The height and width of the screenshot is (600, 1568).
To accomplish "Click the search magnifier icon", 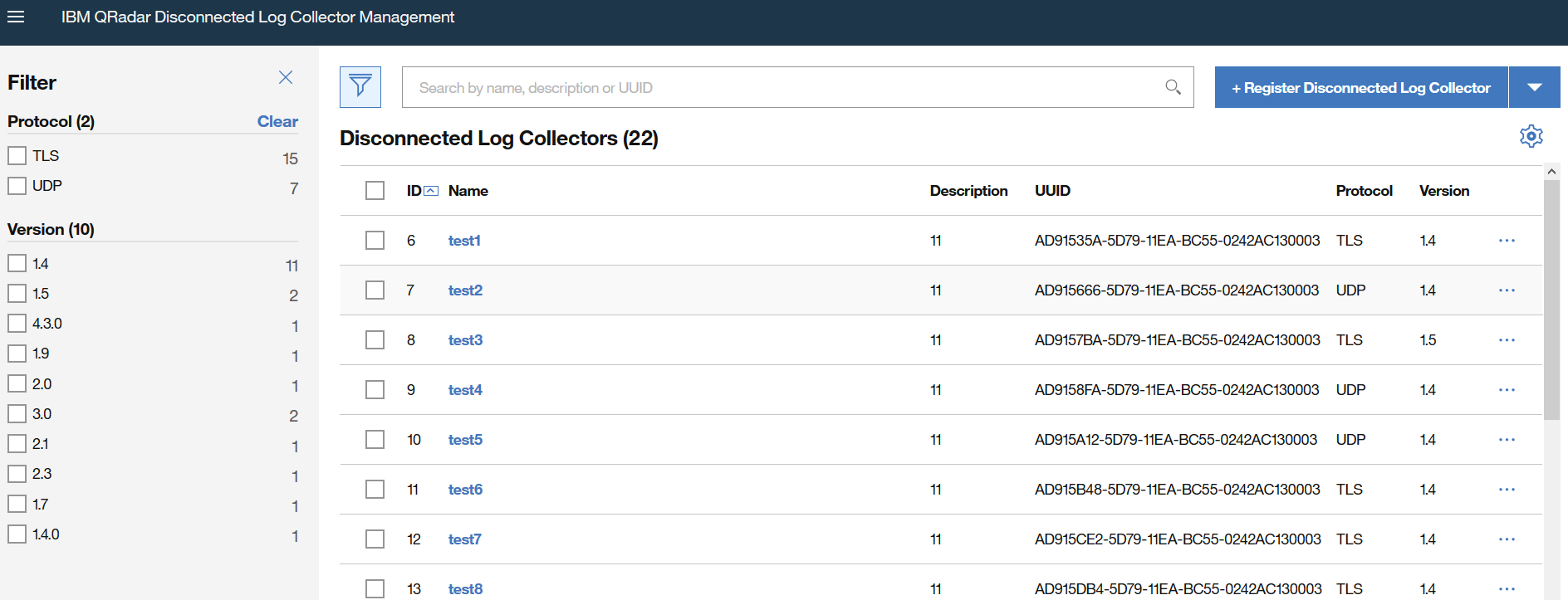I will click(1173, 87).
